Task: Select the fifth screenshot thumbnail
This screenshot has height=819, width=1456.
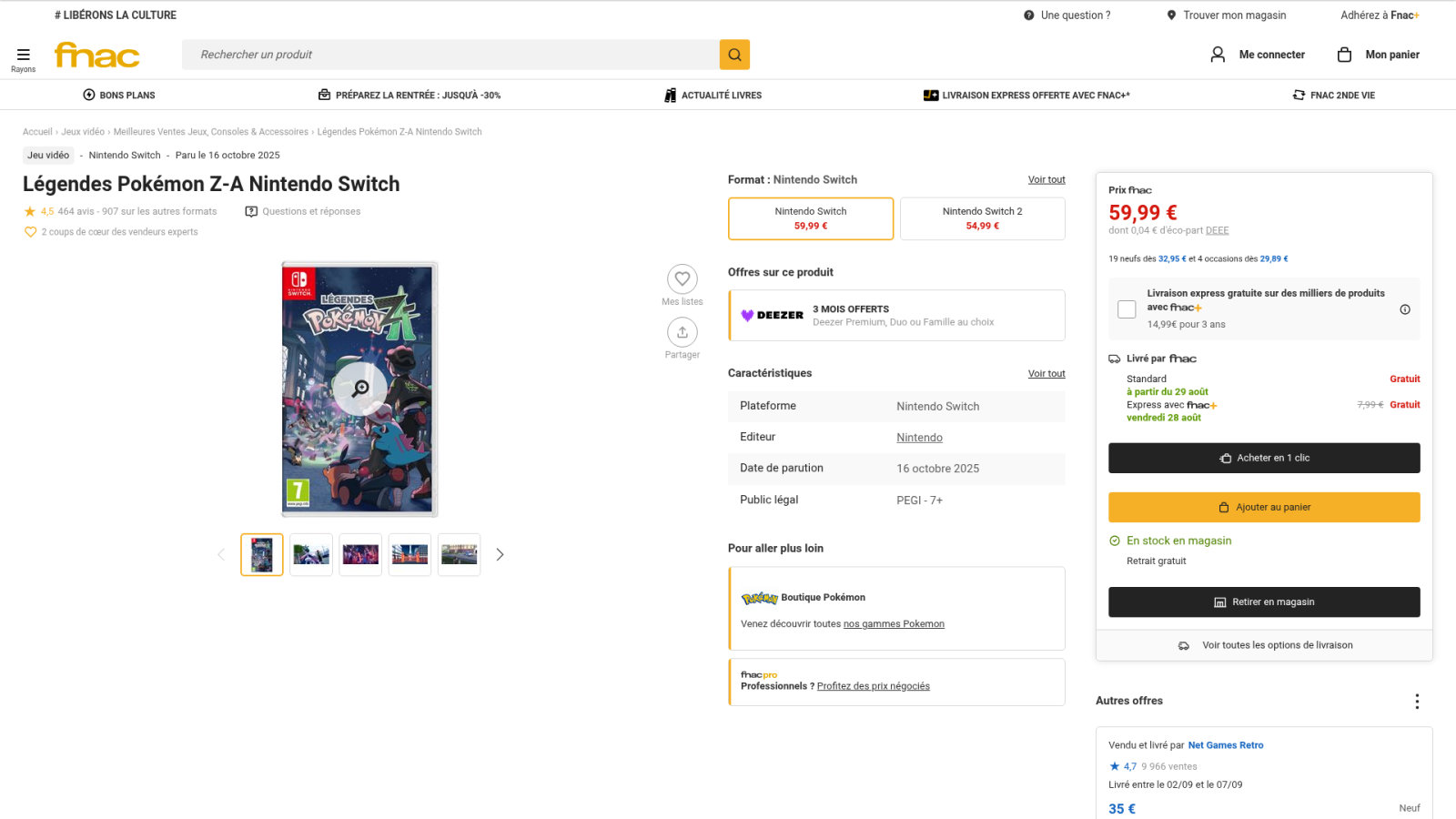Action: [x=459, y=554]
